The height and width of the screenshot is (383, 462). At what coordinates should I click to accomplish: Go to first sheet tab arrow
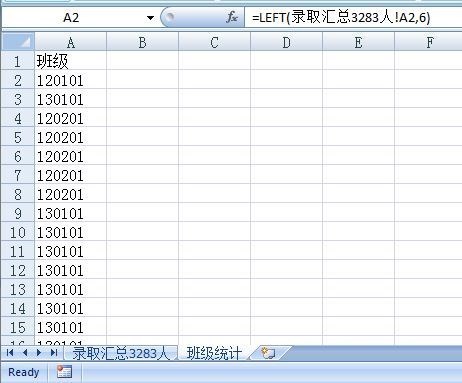tap(10, 353)
